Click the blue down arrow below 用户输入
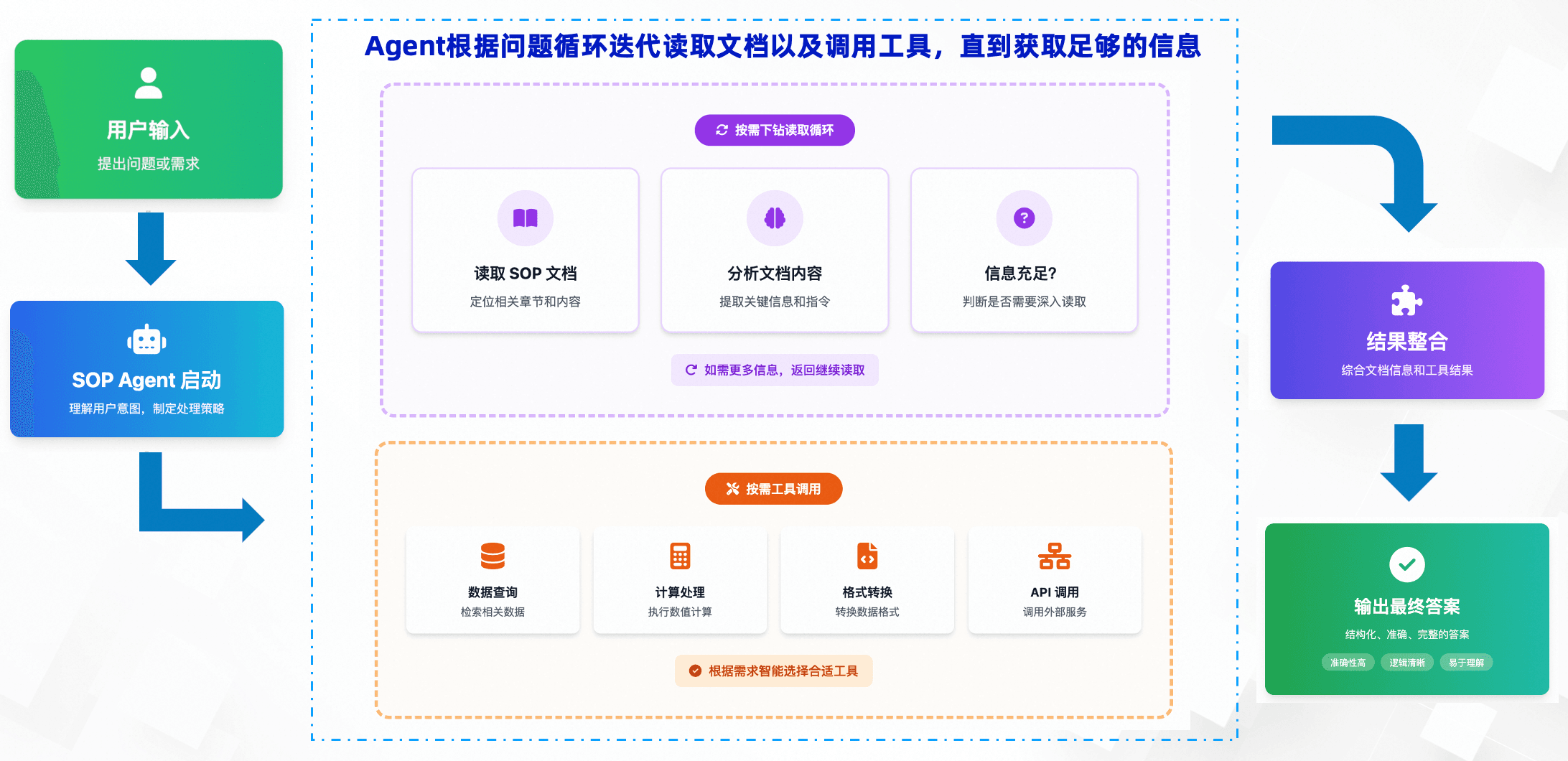 click(x=151, y=248)
